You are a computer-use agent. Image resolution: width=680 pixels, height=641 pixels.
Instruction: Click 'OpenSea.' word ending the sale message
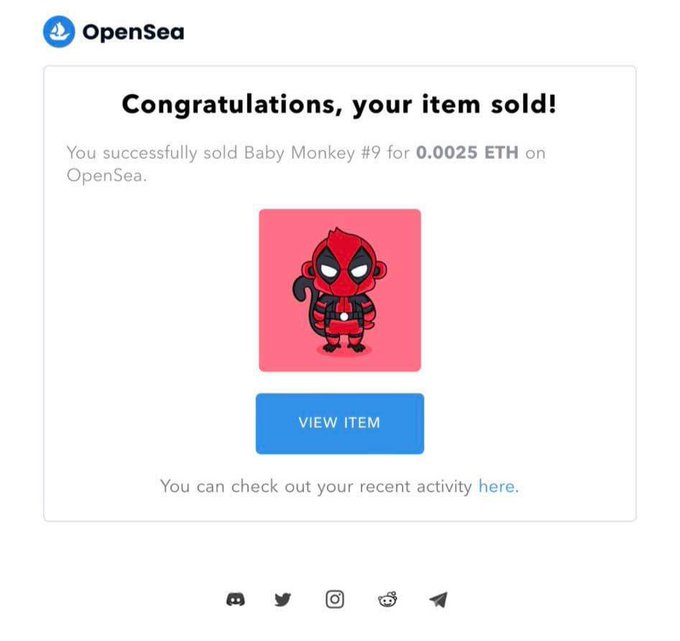(107, 176)
